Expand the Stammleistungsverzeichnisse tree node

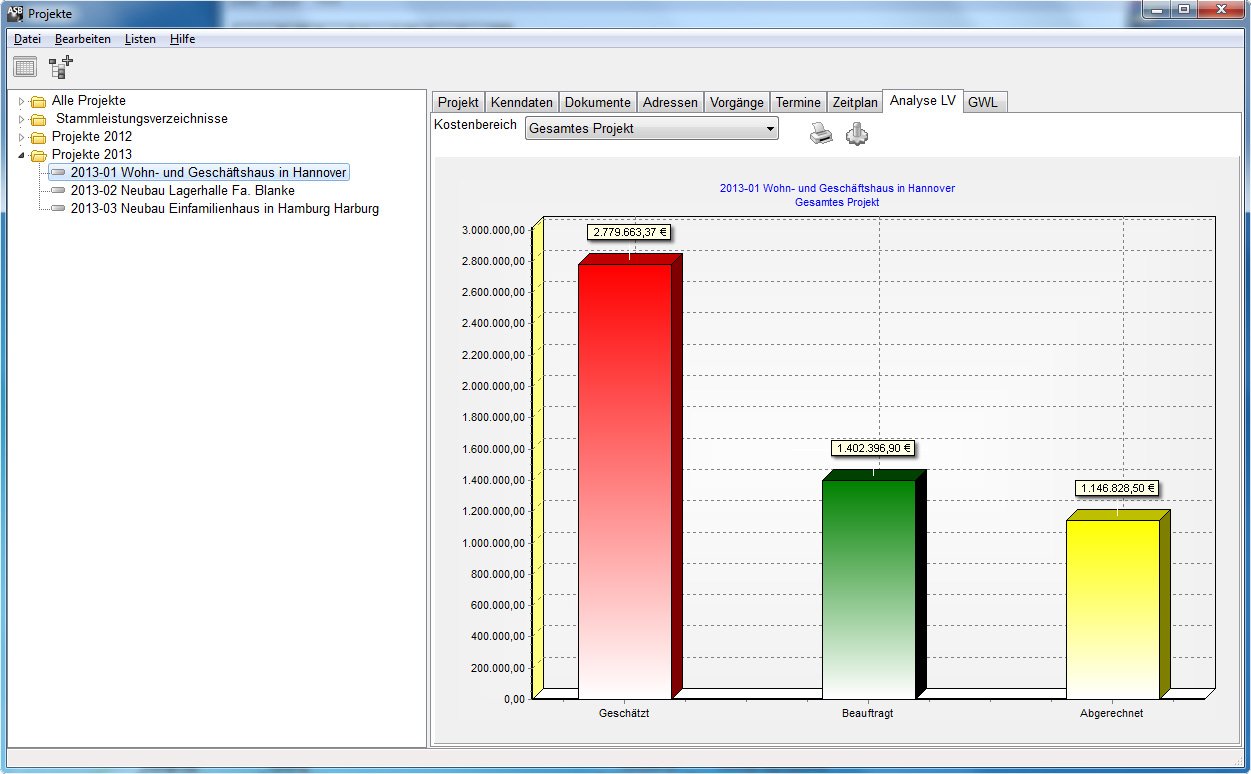pyautogui.click(x=21, y=119)
